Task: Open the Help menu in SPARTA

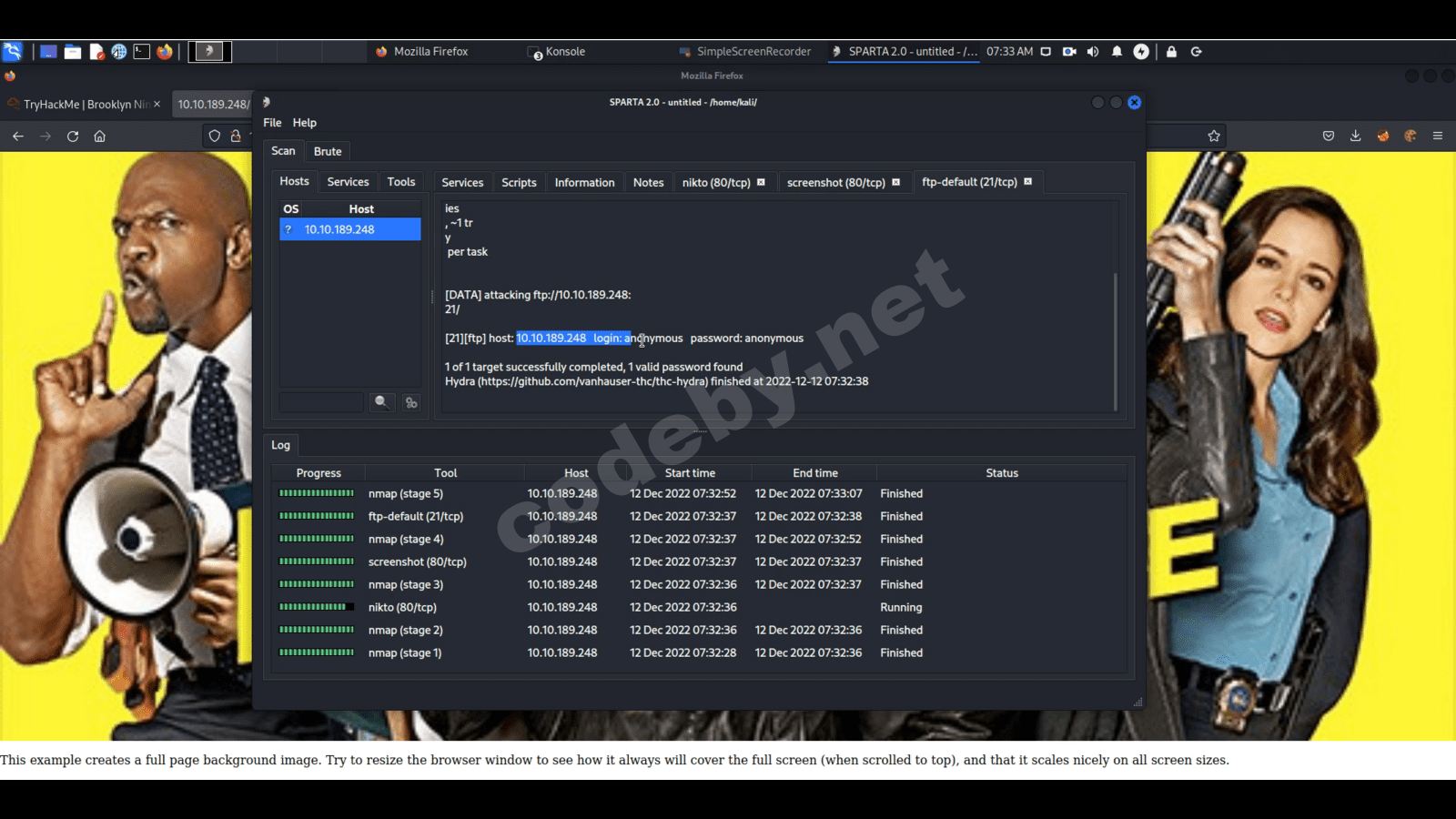Action: 305,123
